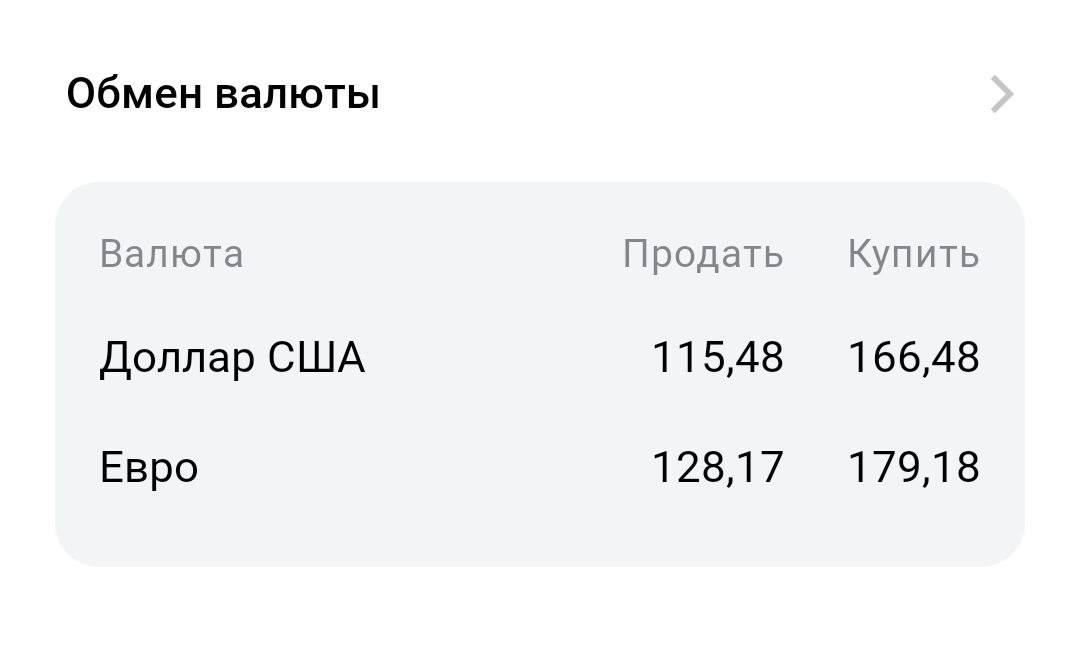Image resolution: width=1080 pixels, height=653 pixels.
Task: Tap the "Обмен валюты" heading
Action: 223,95
